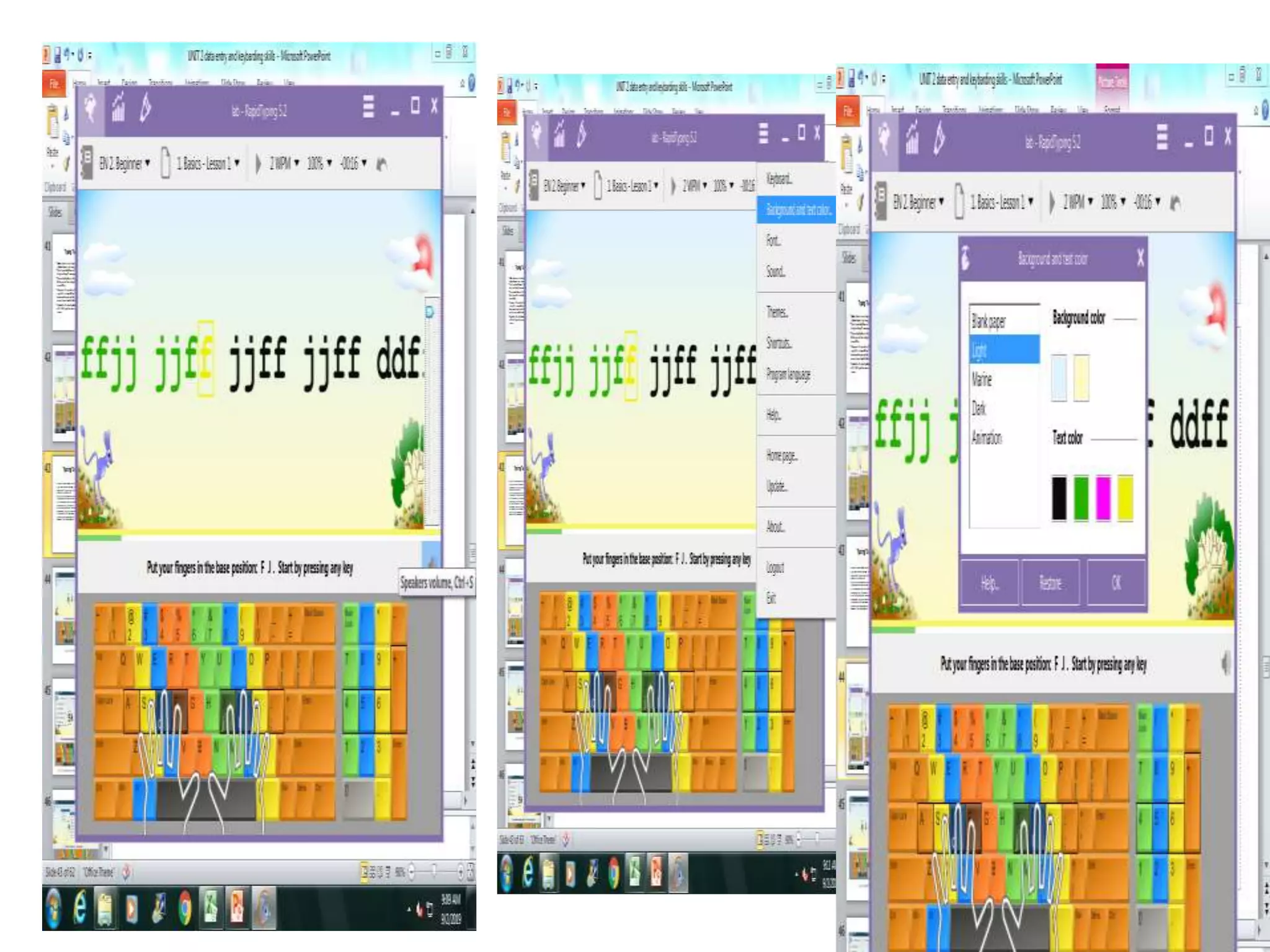The height and width of the screenshot is (952, 1270).
Task: Choose the Dark background option
Action: [979, 408]
